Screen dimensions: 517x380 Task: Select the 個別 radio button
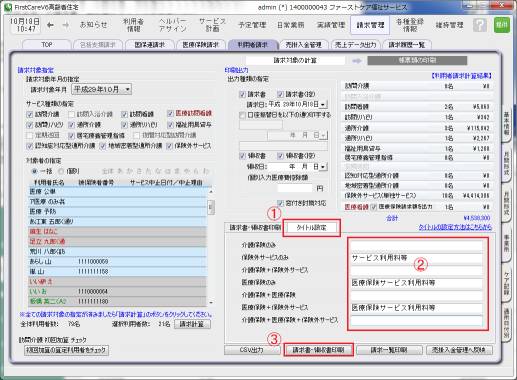(x=61, y=171)
